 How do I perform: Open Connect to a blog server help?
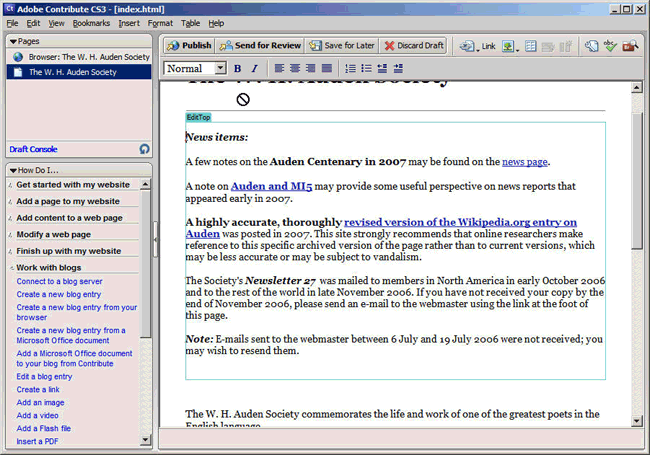[x=59, y=281]
